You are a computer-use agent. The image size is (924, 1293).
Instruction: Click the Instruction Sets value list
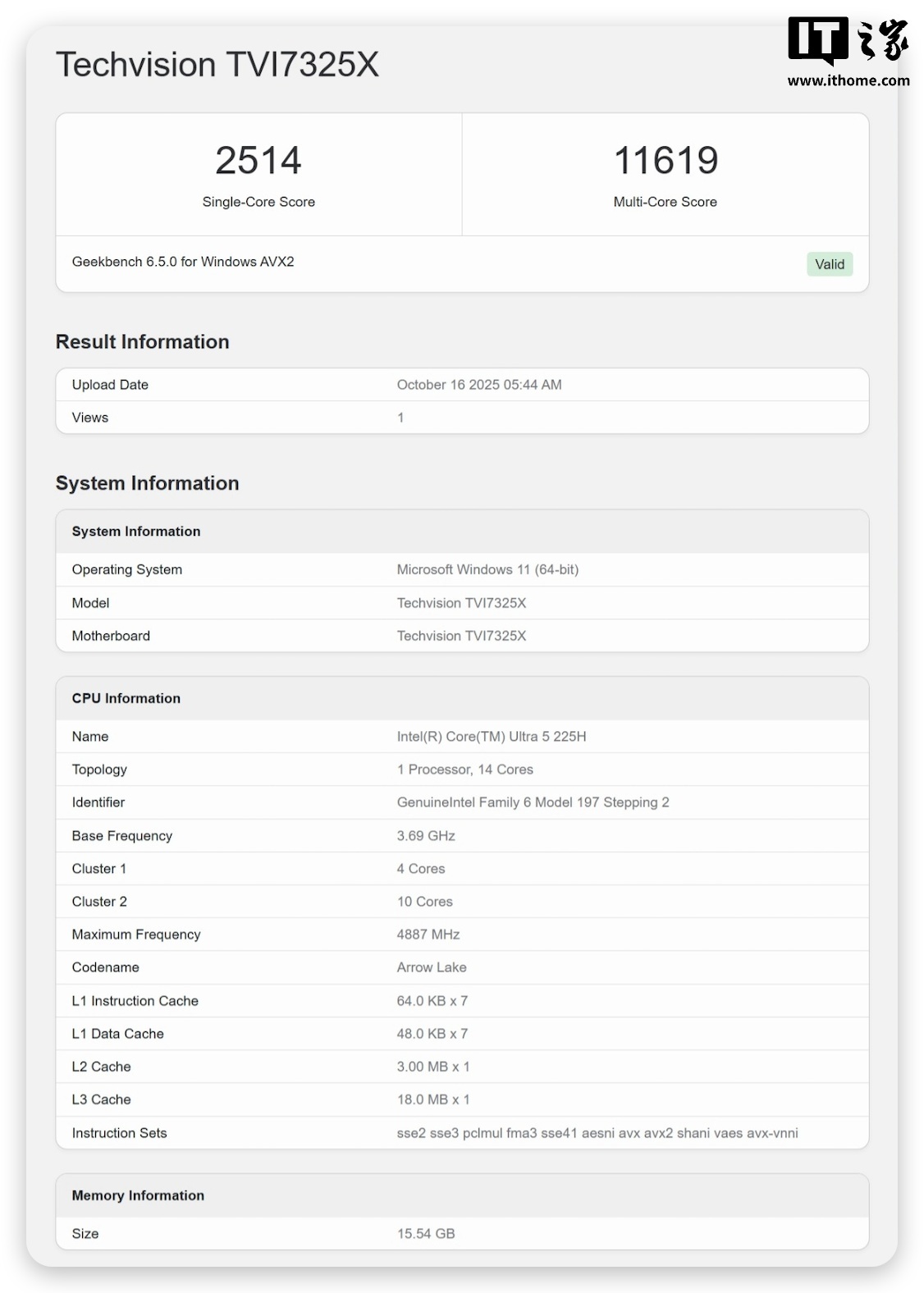[597, 1133]
